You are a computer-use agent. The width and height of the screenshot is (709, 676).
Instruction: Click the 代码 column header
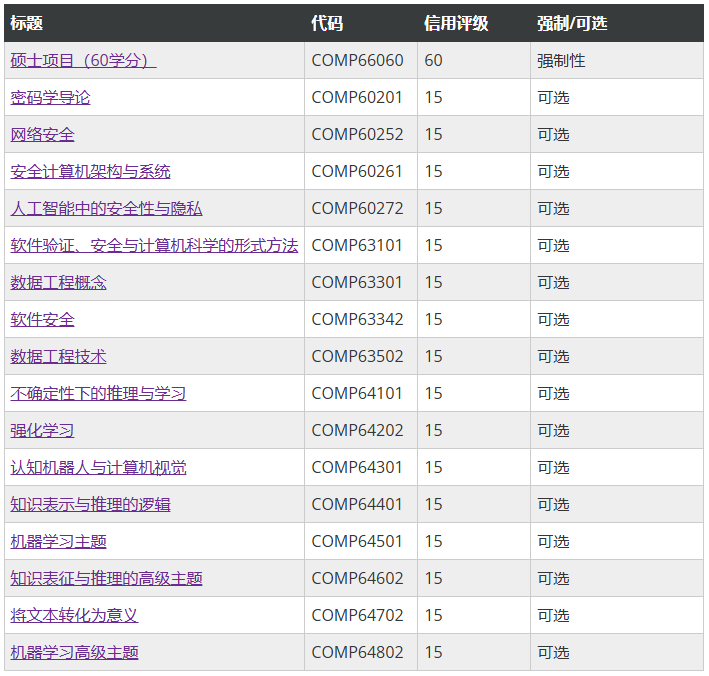click(x=327, y=23)
